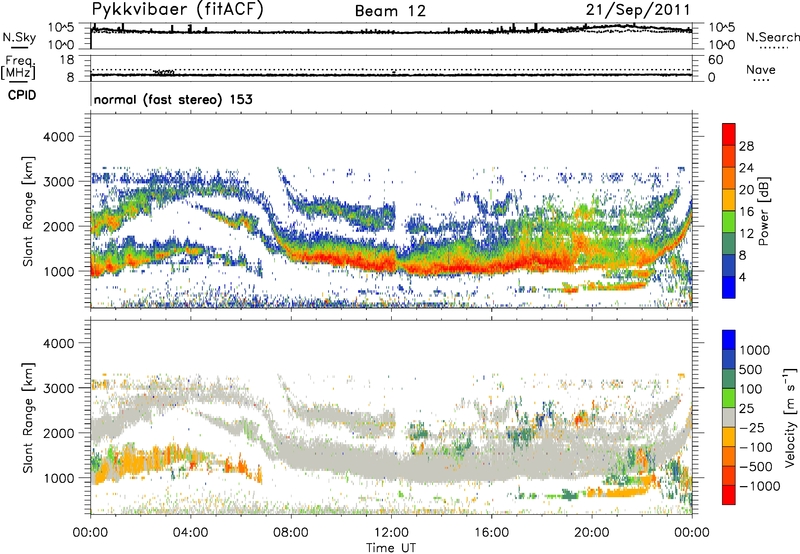The width and height of the screenshot is (800, 554).
Task: Click the 4000 tick on power panel axis
Action: (61, 137)
